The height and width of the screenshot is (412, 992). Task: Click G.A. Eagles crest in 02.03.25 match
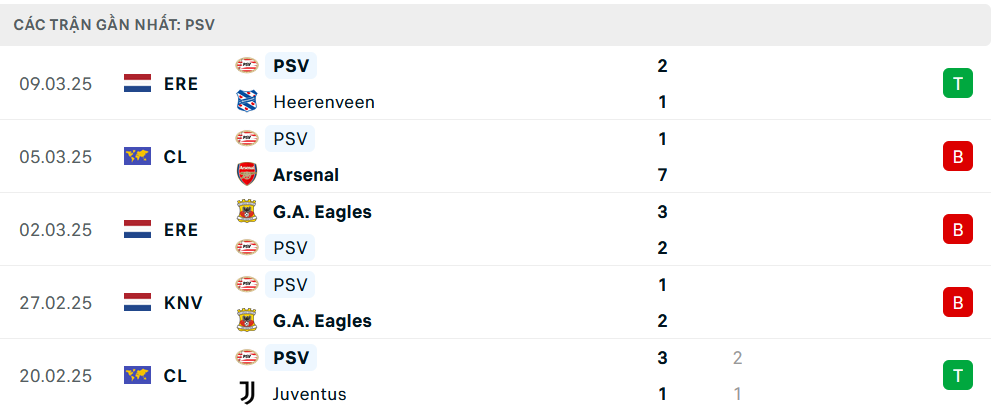coord(246,212)
